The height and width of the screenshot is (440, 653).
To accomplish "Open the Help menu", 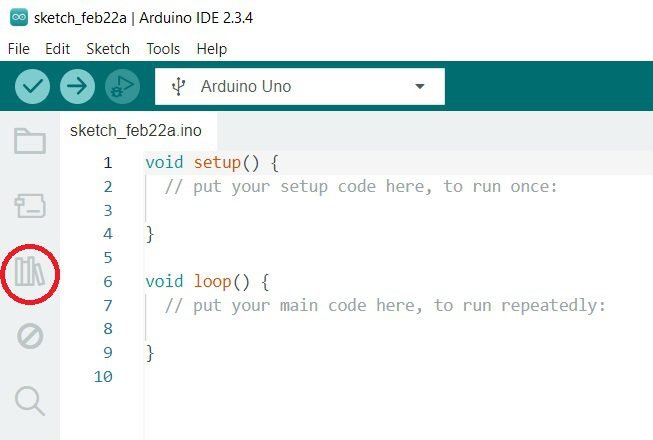I will pyautogui.click(x=212, y=48).
